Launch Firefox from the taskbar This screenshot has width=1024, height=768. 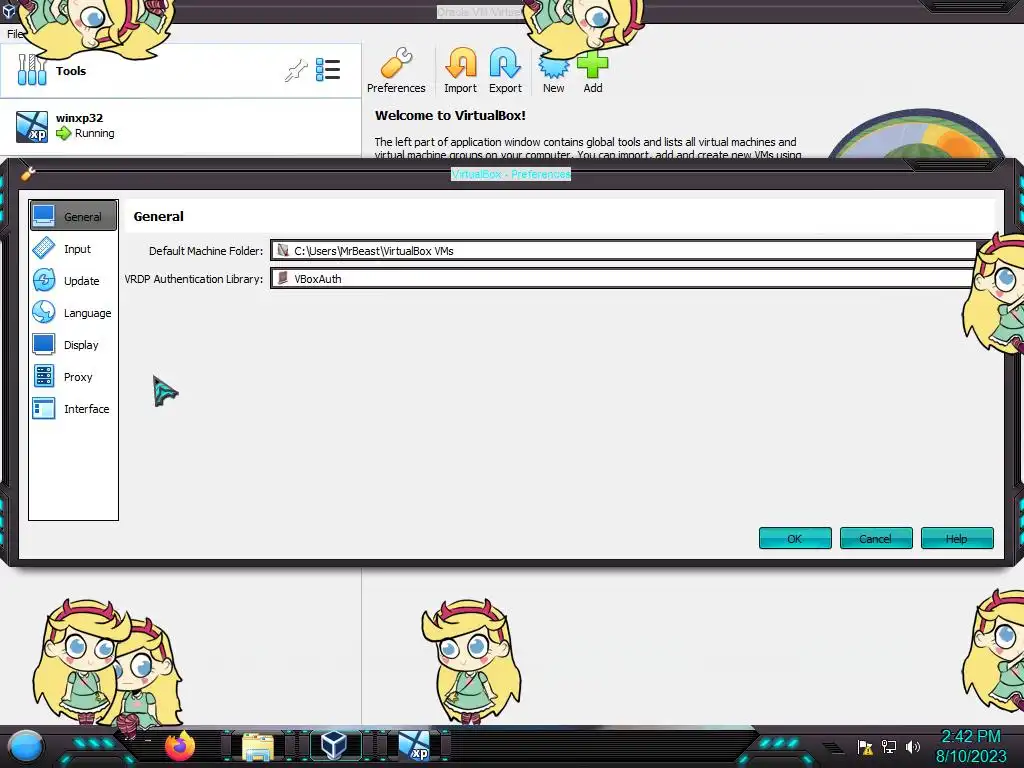pyautogui.click(x=180, y=746)
